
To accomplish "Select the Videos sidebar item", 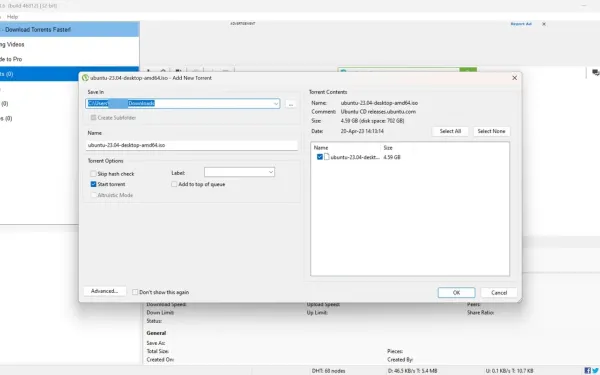I will [x=69, y=44].
